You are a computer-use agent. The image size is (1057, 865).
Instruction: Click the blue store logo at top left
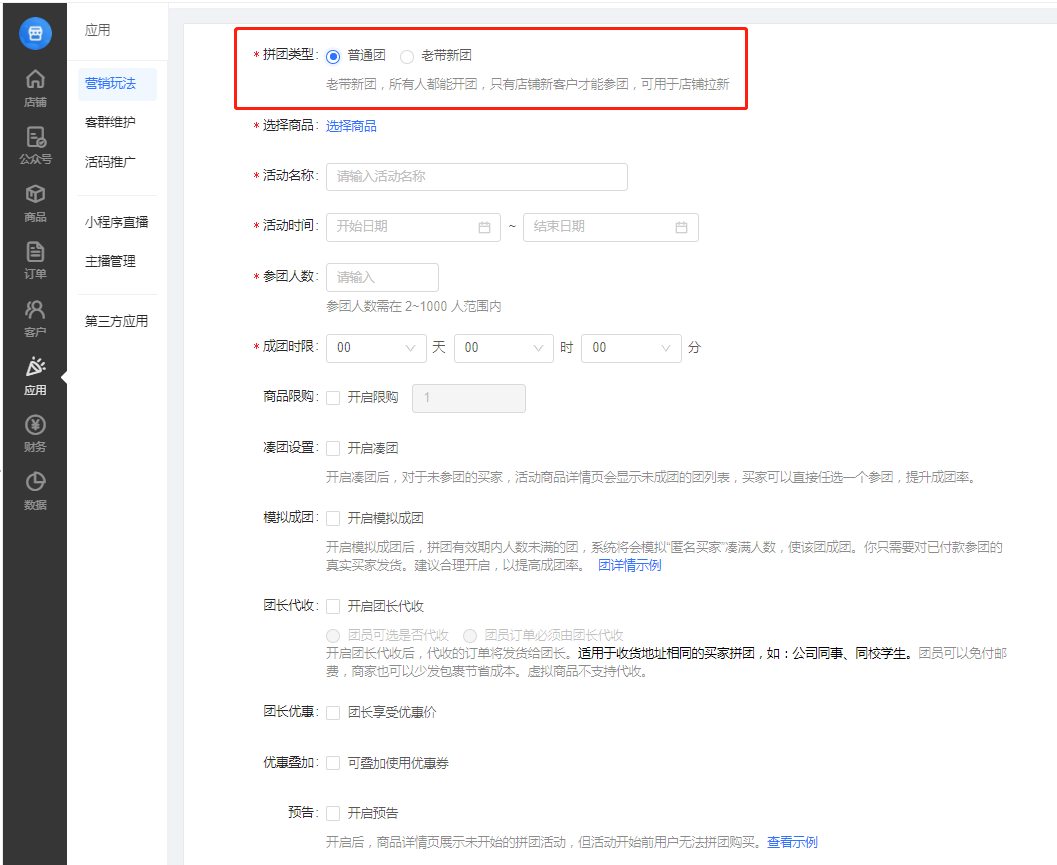(35, 33)
